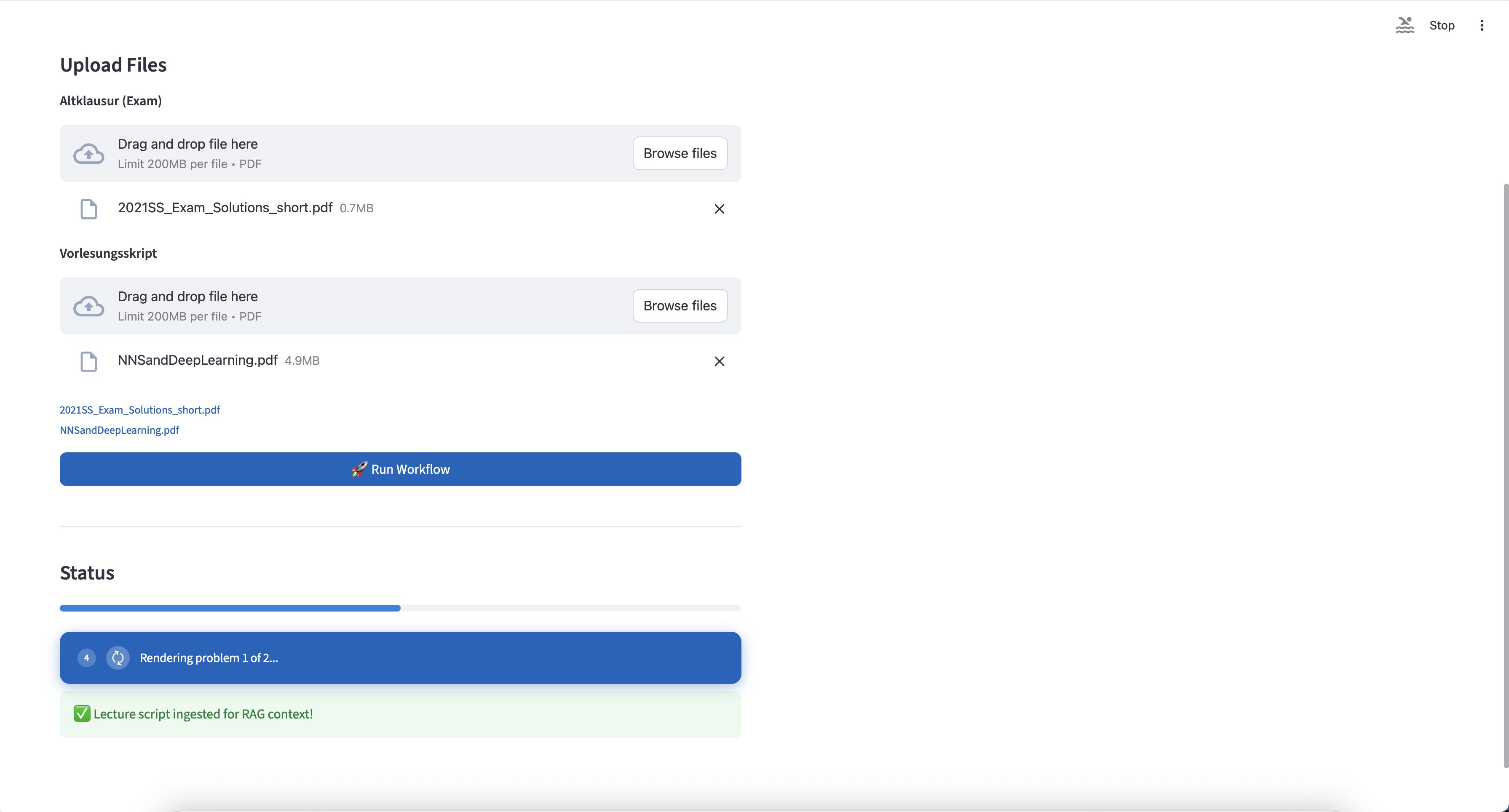Remove 2021SS_Exam_Solutions_short.pdf with the X
The width and height of the screenshot is (1509, 812).
pos(720,209)
